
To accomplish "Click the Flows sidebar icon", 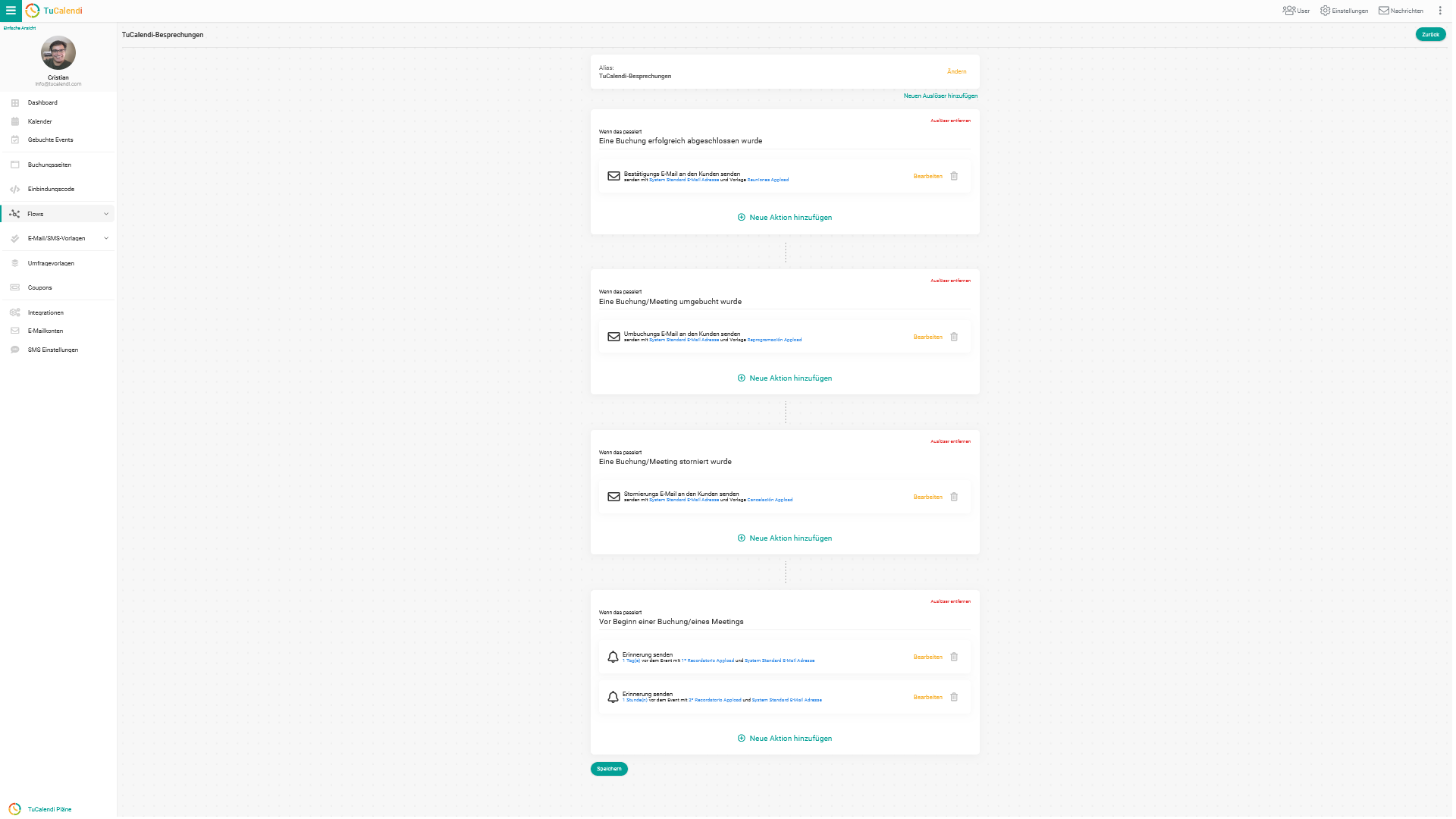I will 15,215.
